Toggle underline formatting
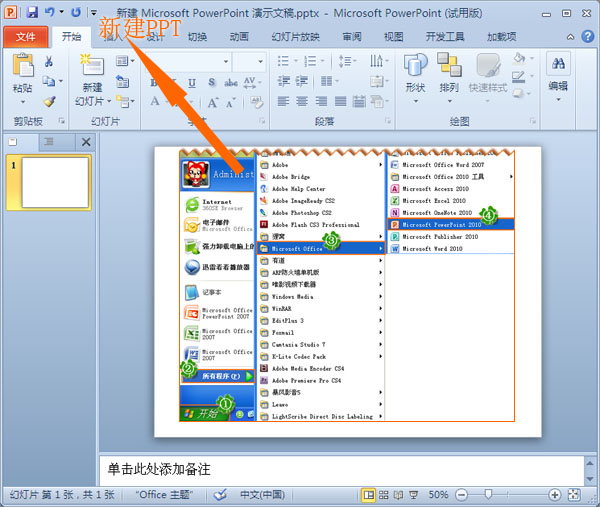The width and height of the screenshot is (600, 507). pyautogui.click(x=192, y=82)
